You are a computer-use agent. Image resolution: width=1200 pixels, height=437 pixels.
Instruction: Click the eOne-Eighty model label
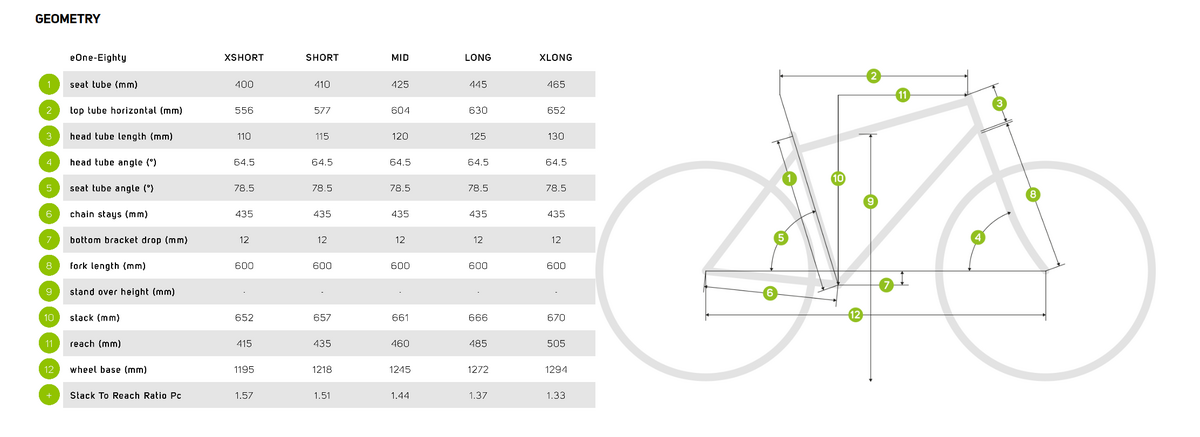point(98,57)
